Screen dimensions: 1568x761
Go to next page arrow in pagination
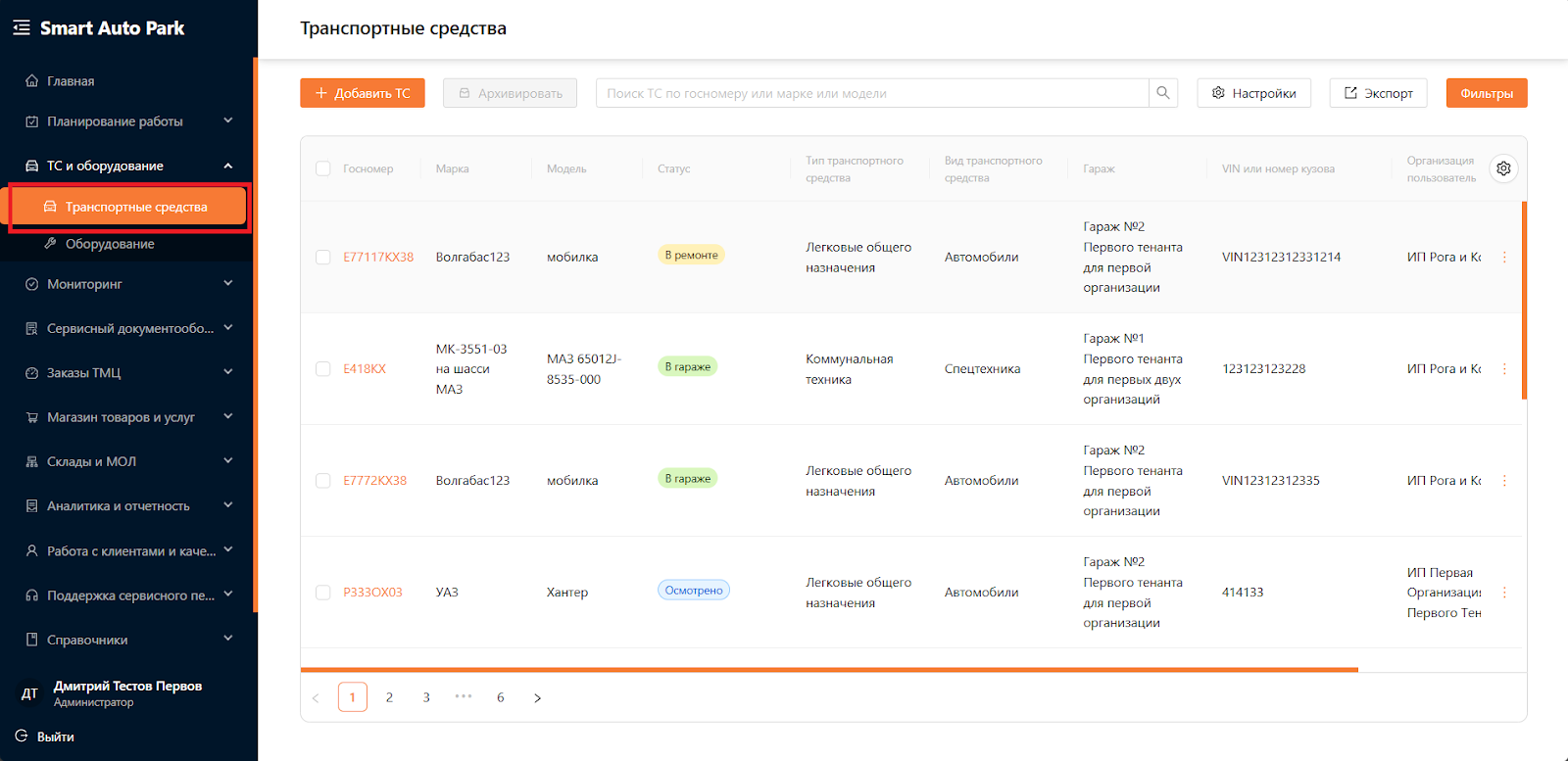[537, 697]
